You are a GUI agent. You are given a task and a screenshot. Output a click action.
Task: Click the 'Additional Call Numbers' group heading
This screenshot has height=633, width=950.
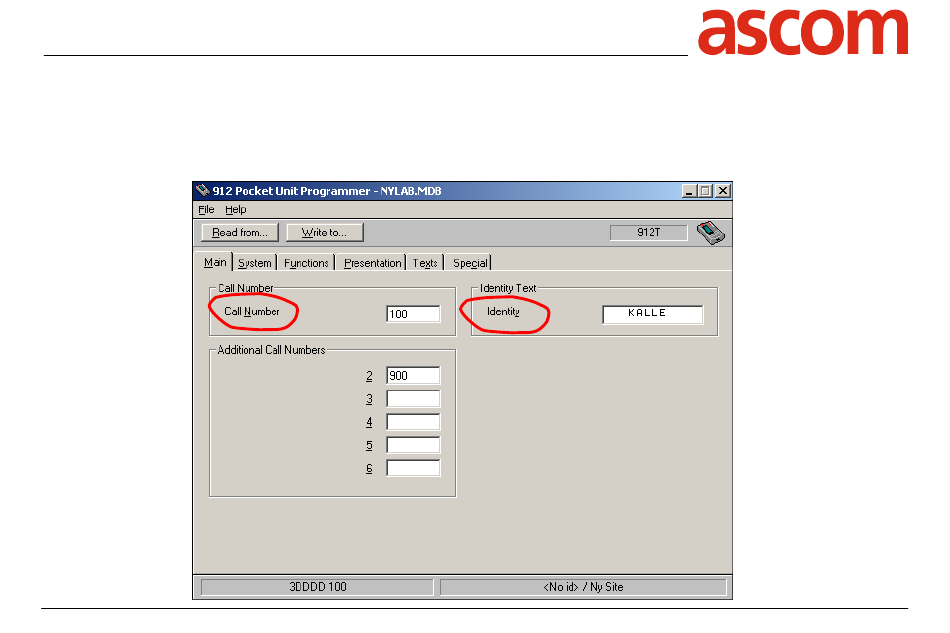click(271, 350)
